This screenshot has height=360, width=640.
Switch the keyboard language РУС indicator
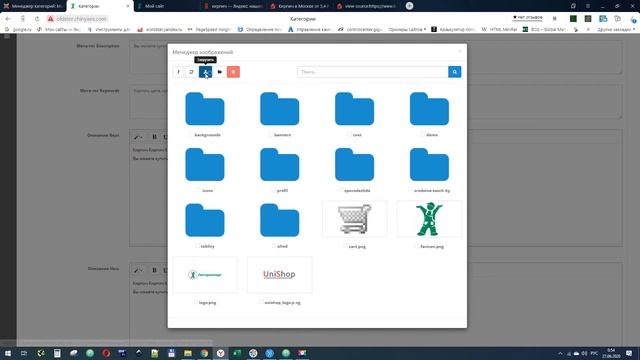click(594, 353)
